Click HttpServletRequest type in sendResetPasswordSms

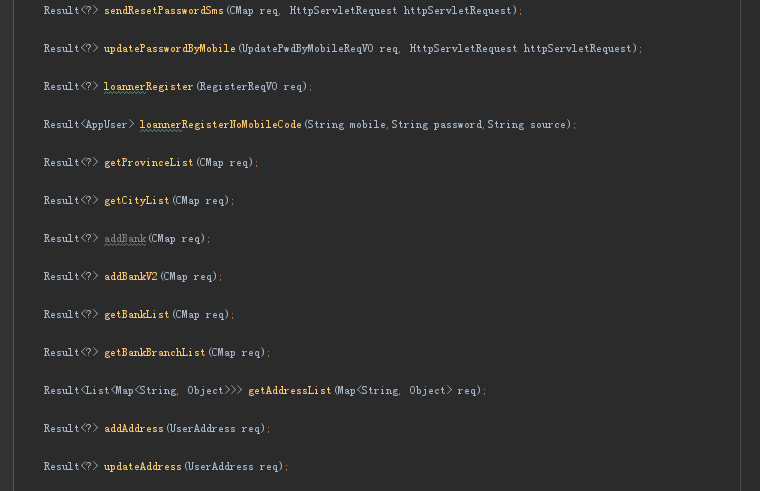[343, 11]
